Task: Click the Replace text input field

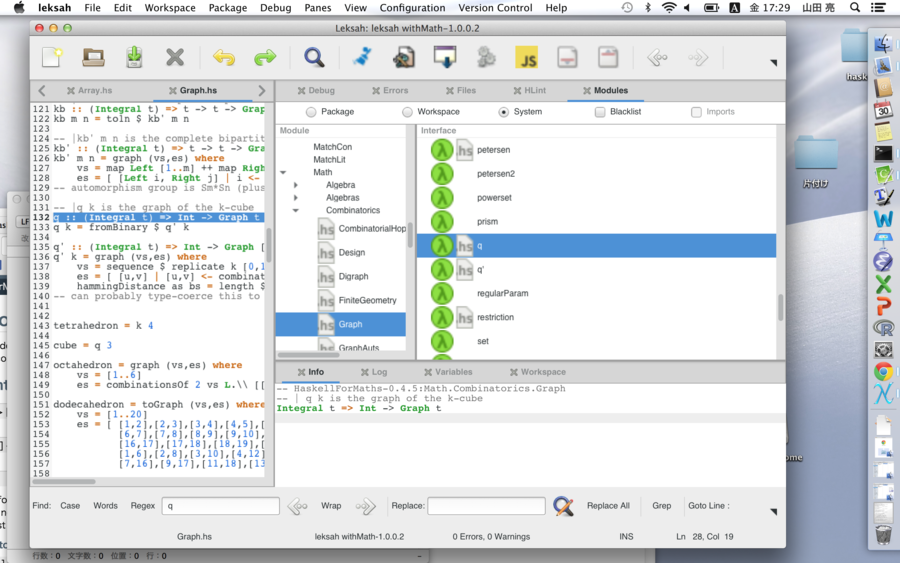Action: point(486,506)
